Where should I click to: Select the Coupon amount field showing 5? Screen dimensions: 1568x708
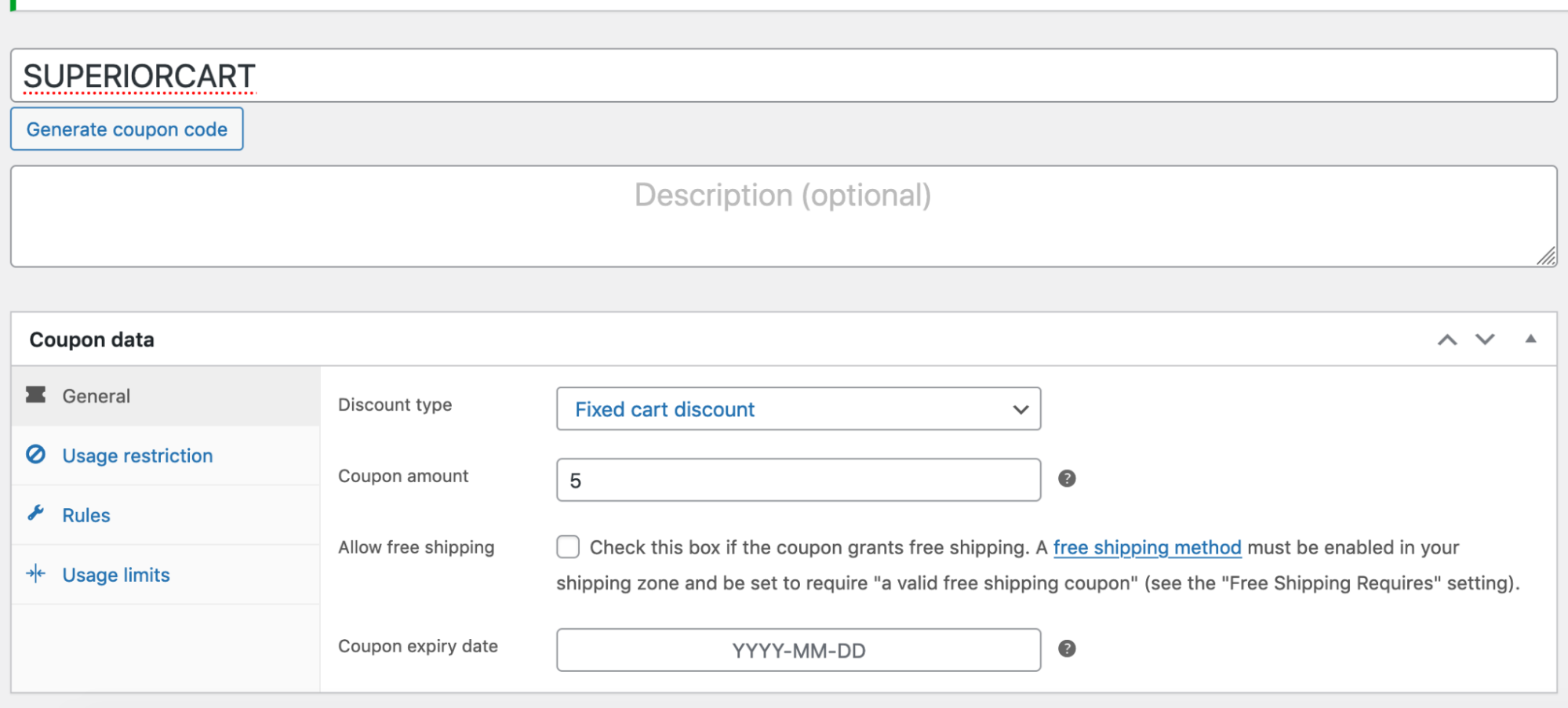pyautogui.click(x=798, y=479)
